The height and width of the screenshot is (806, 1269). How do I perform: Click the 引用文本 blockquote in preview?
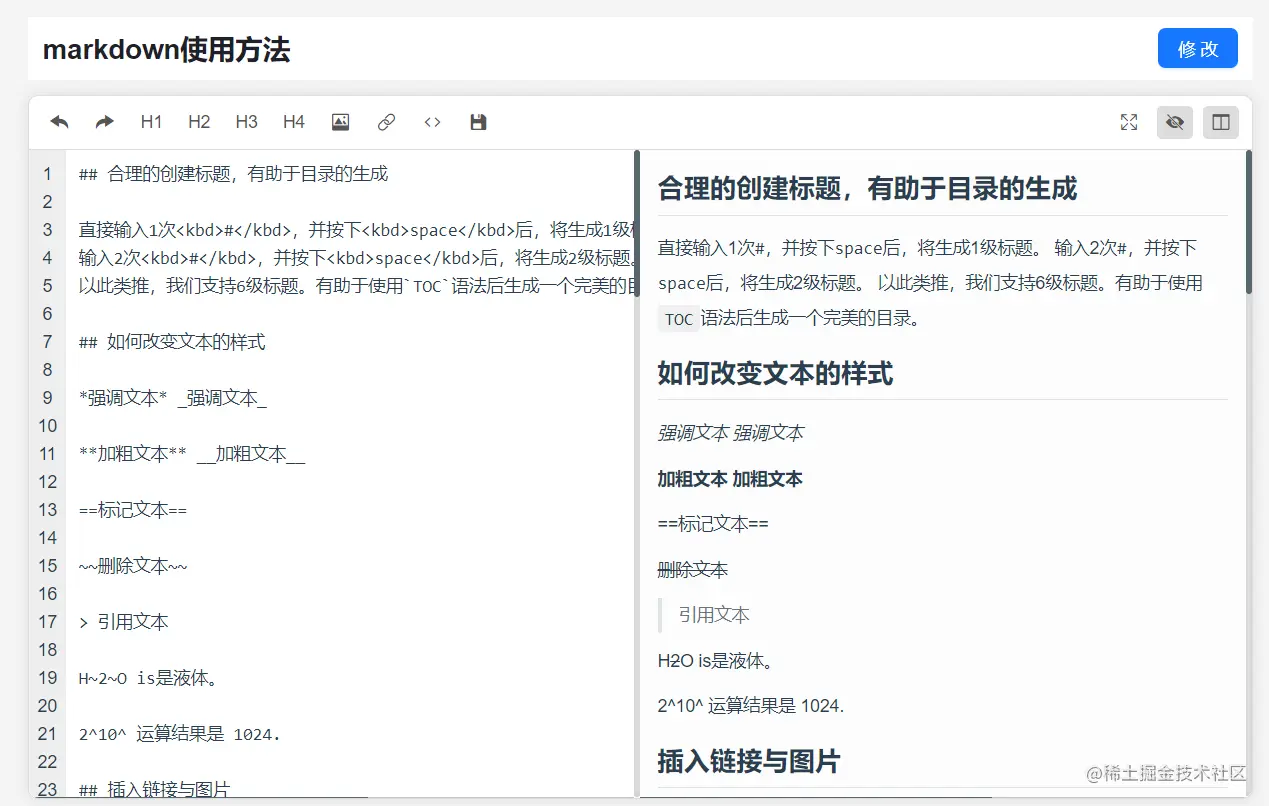coord(714,615)
